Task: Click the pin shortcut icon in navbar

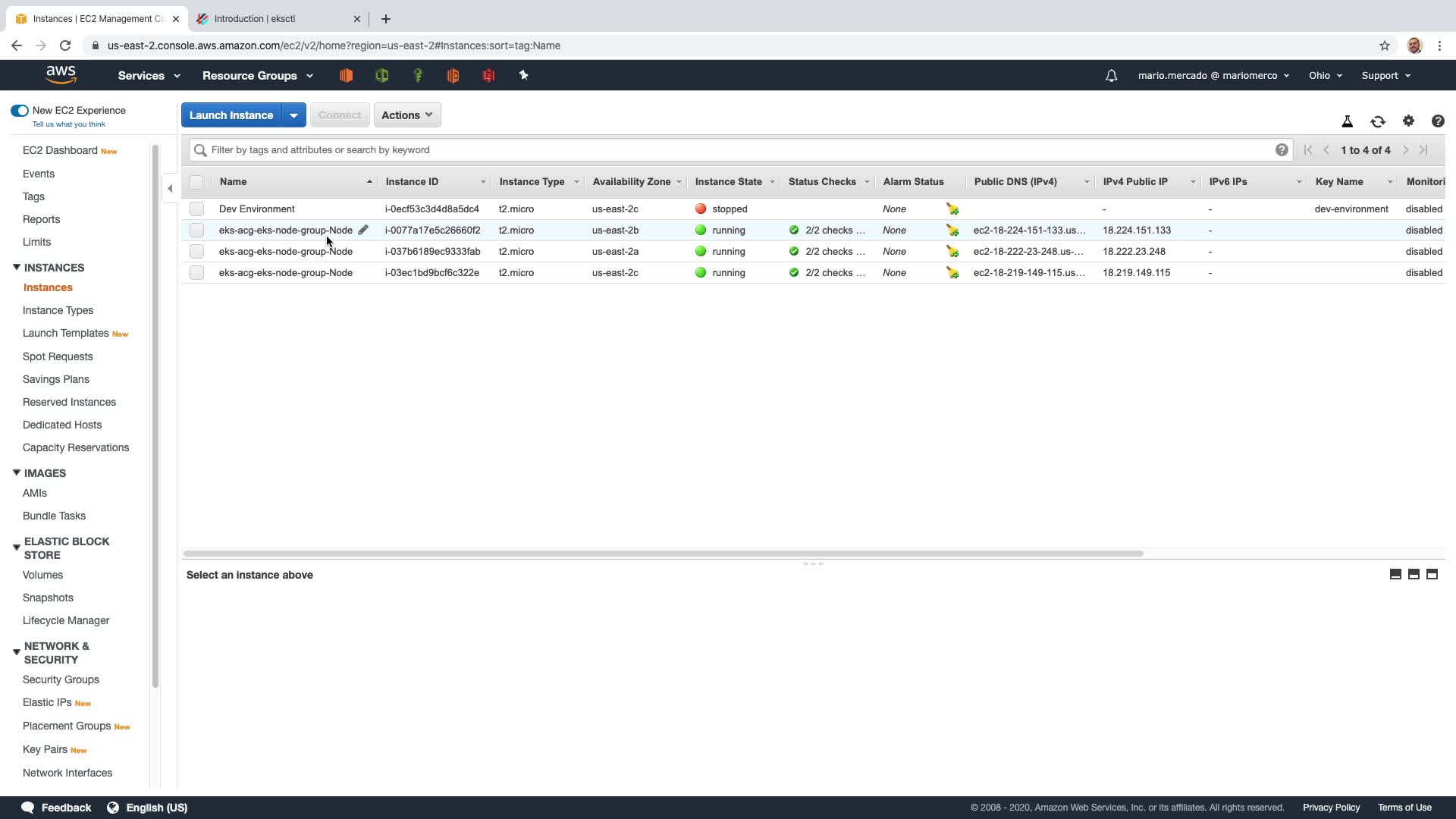Action: tap(523, 76)
